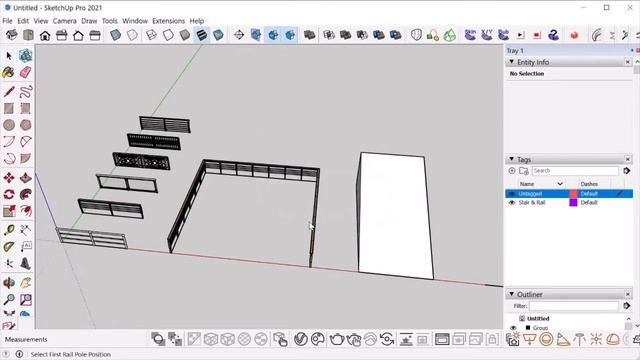Select the 3D Text tool
Viewport: 640px width, 360px height.
(25, 264)
